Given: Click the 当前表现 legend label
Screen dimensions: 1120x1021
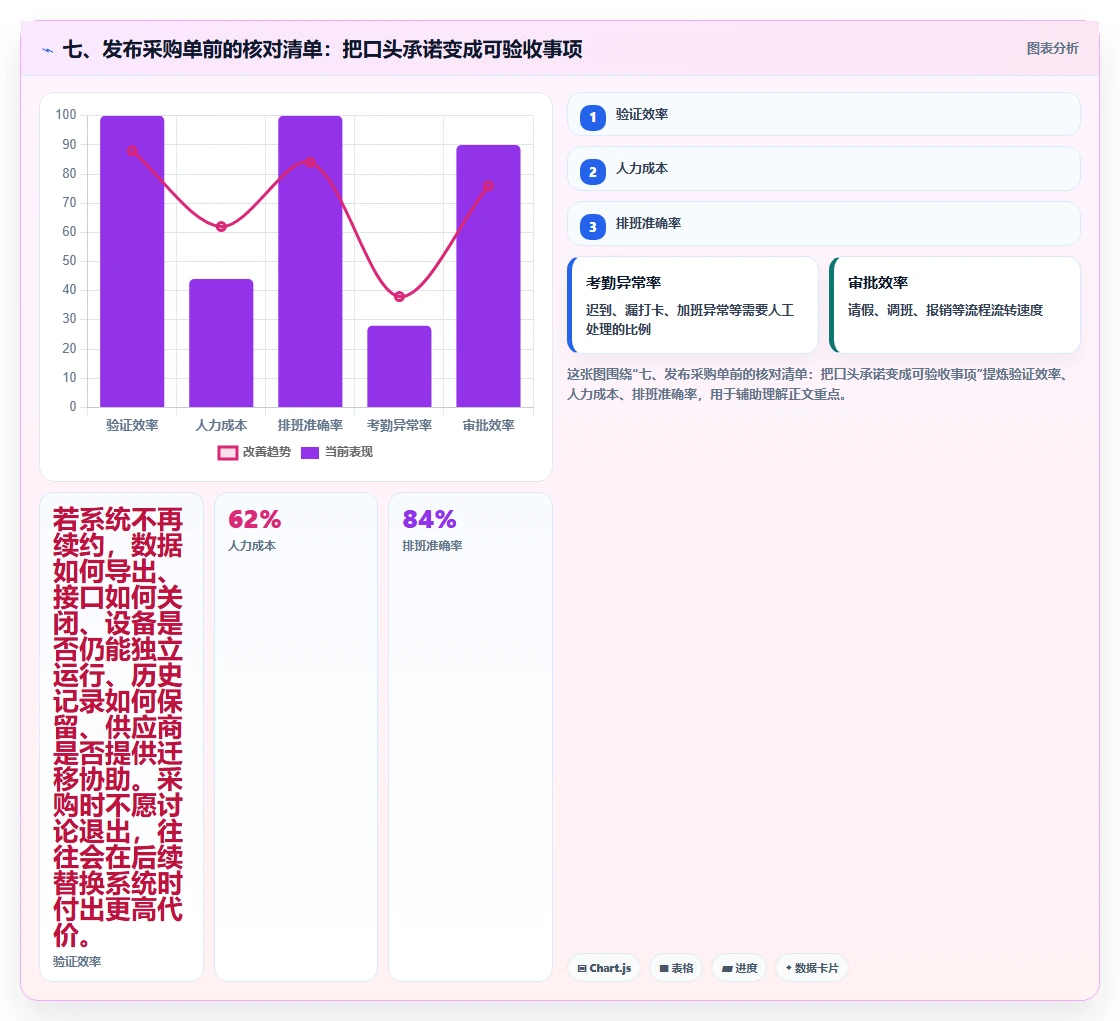Looking at the screenshot, I should click(349, 452).
